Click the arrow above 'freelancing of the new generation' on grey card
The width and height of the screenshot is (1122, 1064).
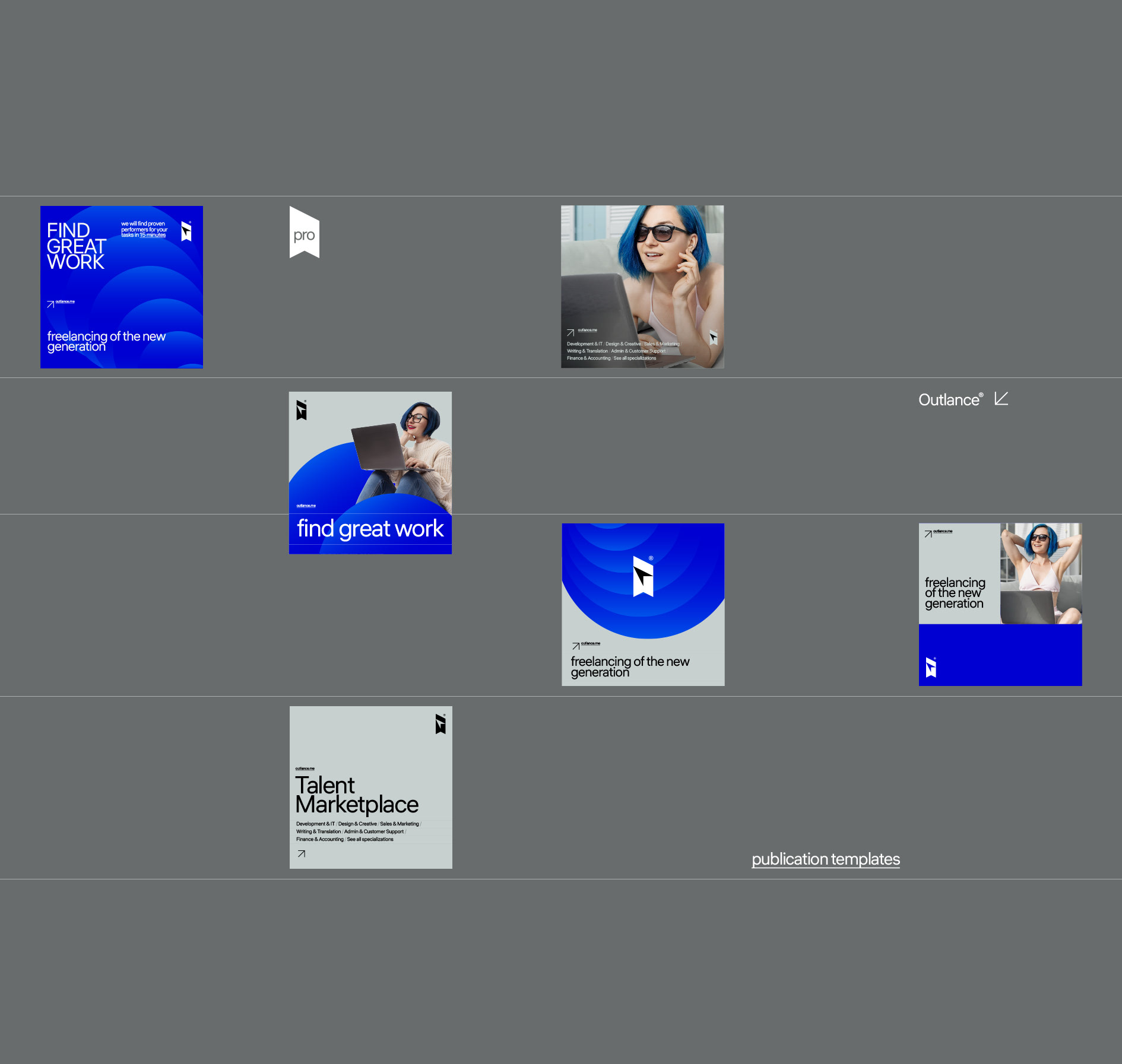click(576, 646)
